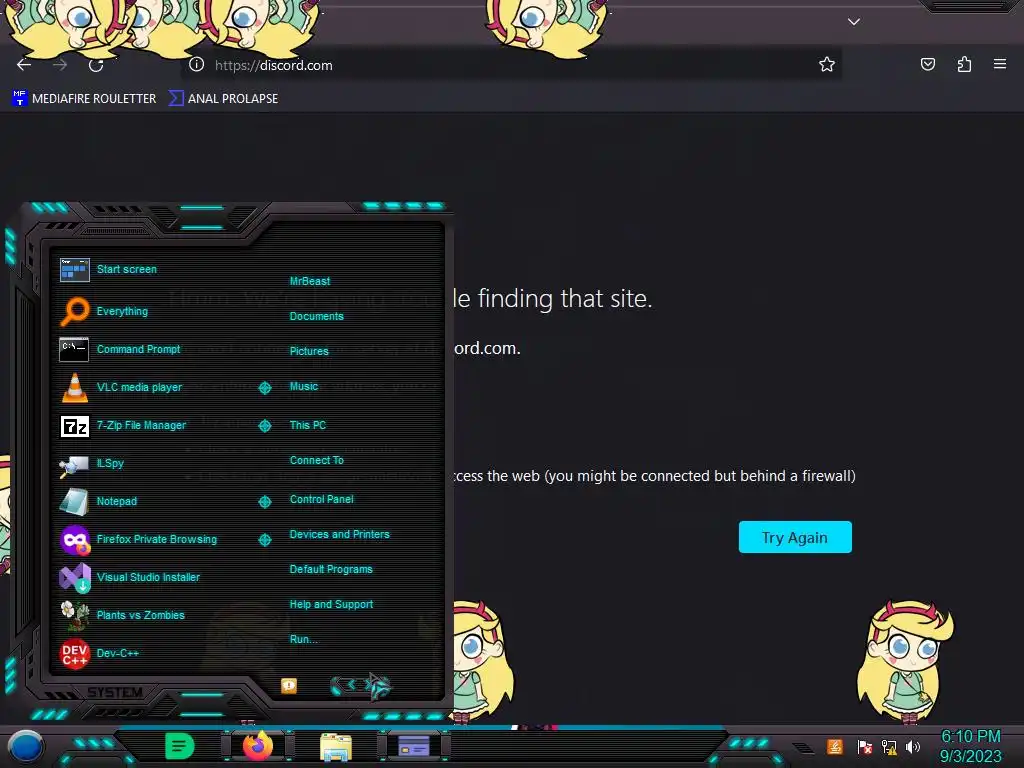The width and height of the screenshot is (1024, 768).
Task: Open Documents from start menu
Action: tap(316, 316)
